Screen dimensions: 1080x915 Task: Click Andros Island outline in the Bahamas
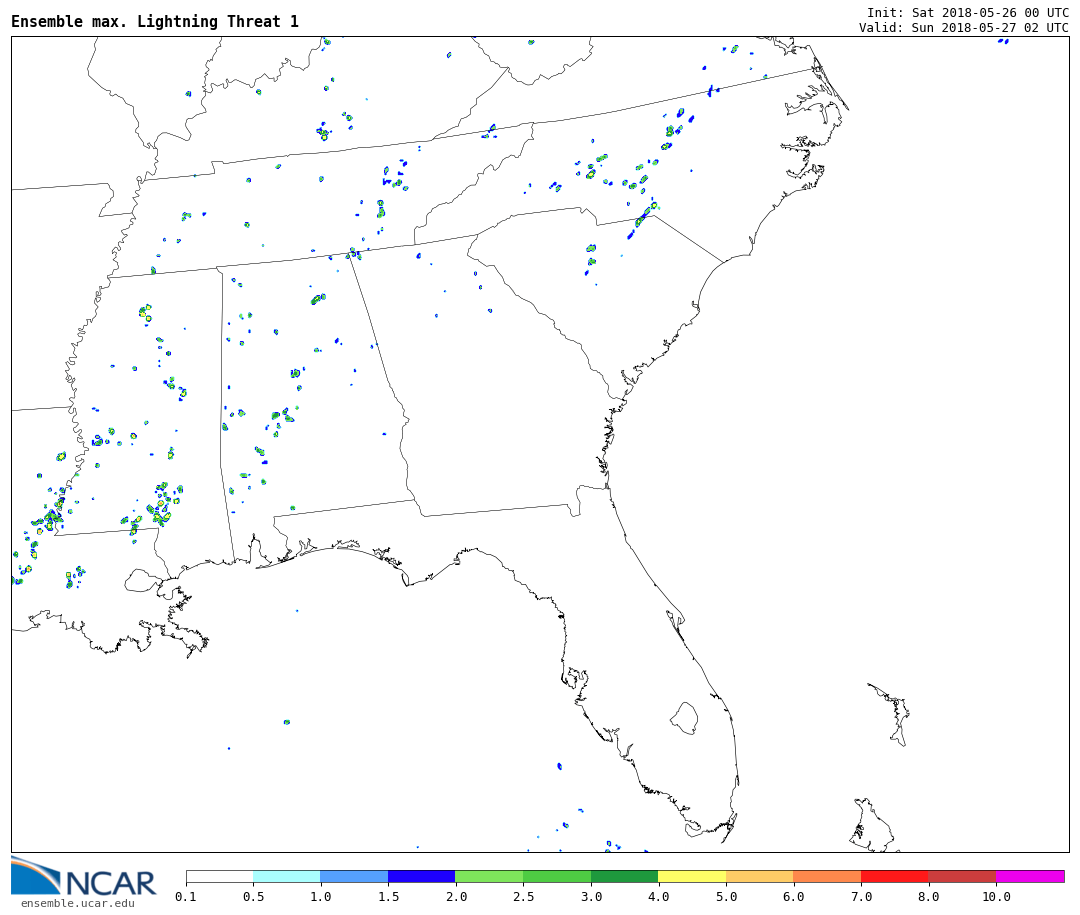(873, 825)
